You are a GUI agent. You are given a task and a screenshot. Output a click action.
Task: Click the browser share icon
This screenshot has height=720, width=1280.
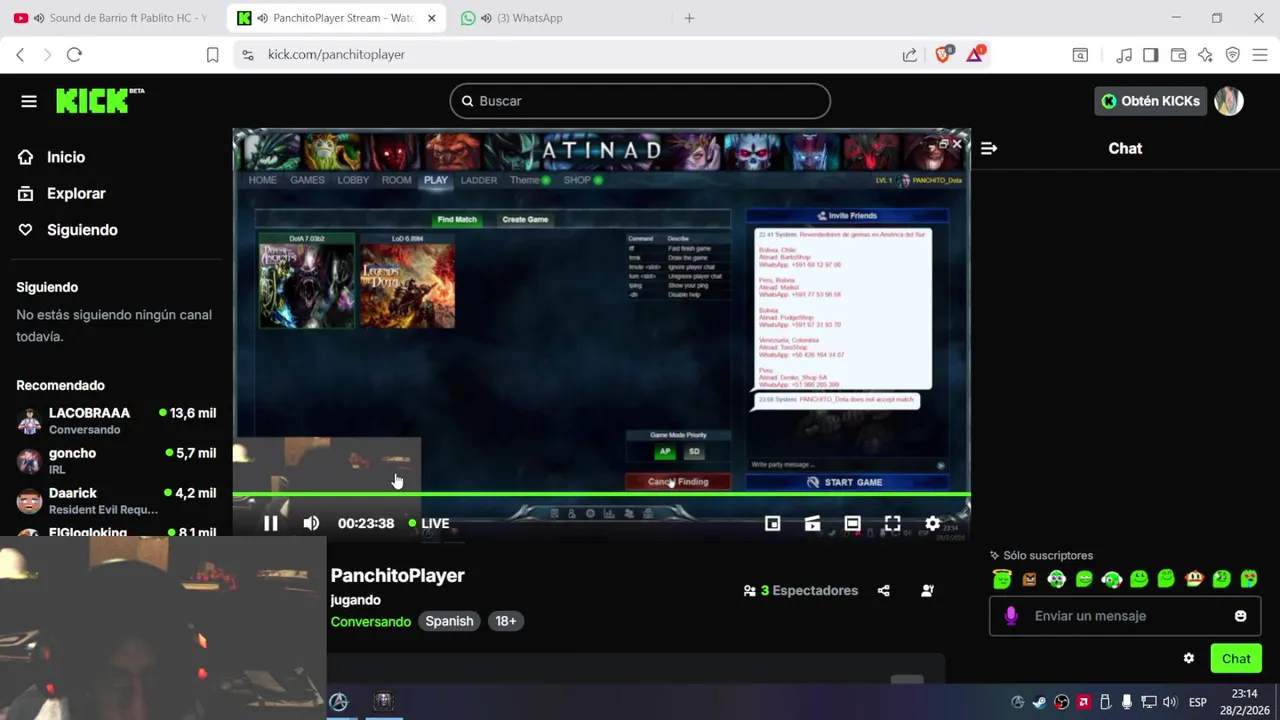tap(909, 55)
